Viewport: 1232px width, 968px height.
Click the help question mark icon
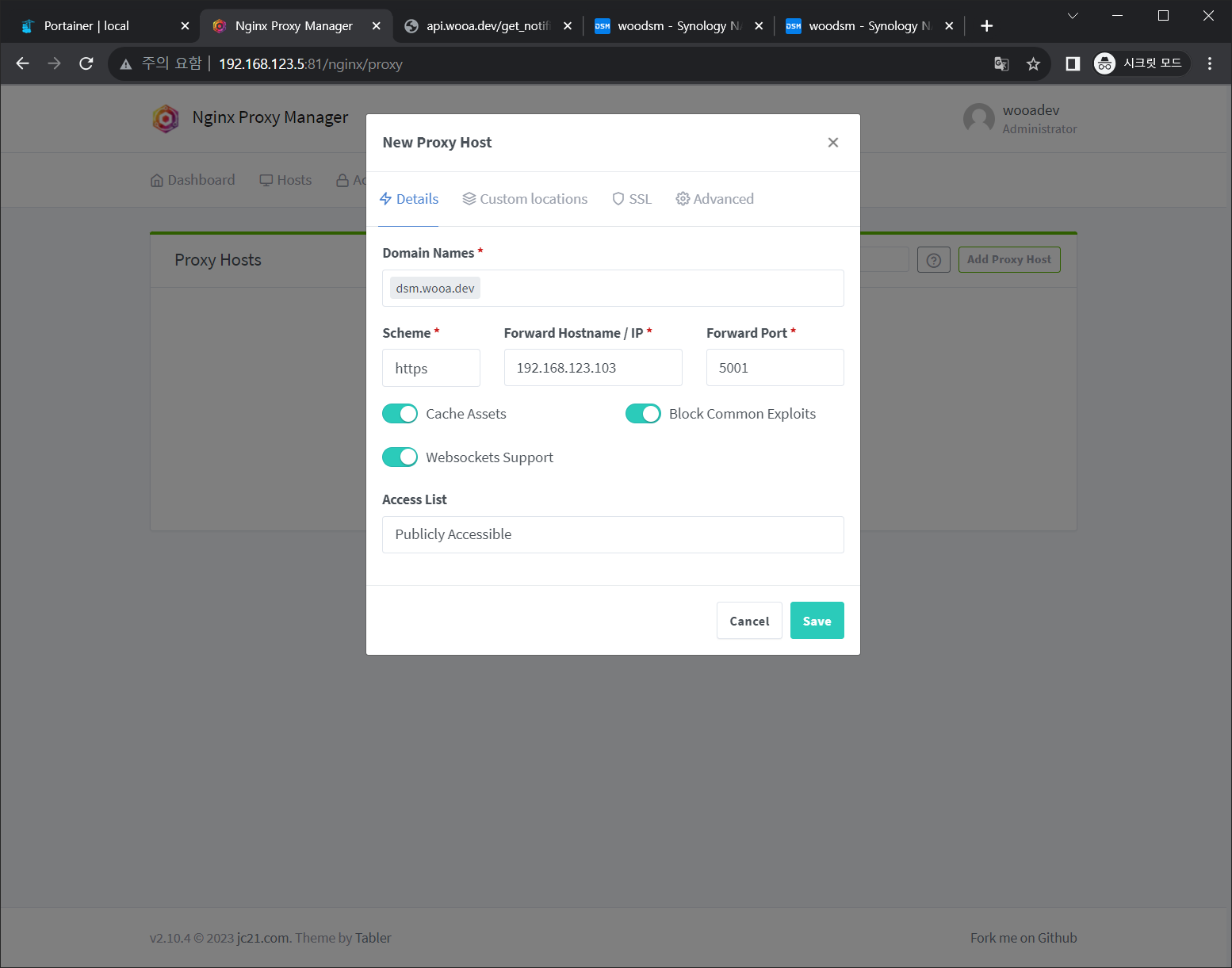934,260
